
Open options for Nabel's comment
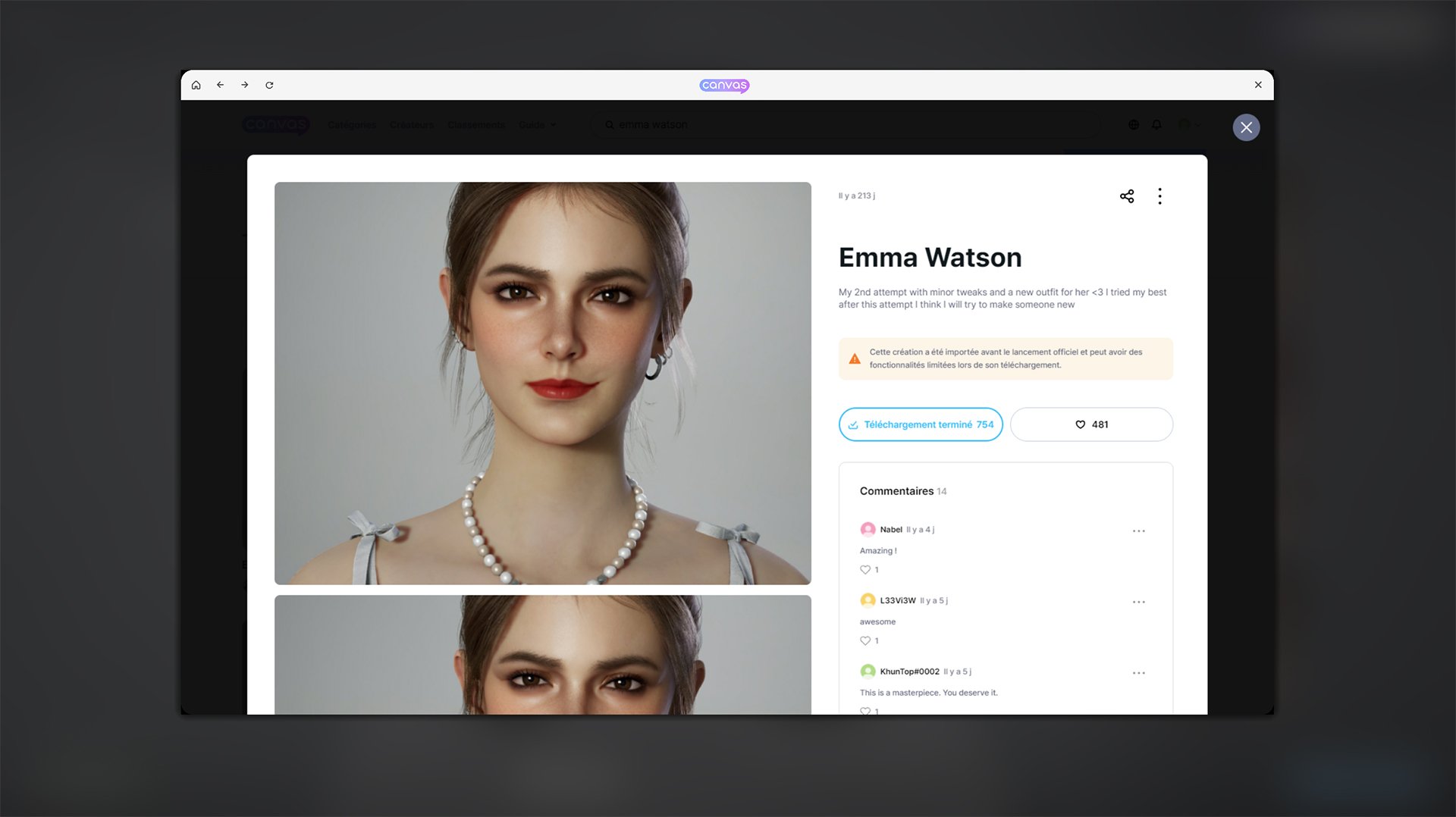tap(1138, 531)
